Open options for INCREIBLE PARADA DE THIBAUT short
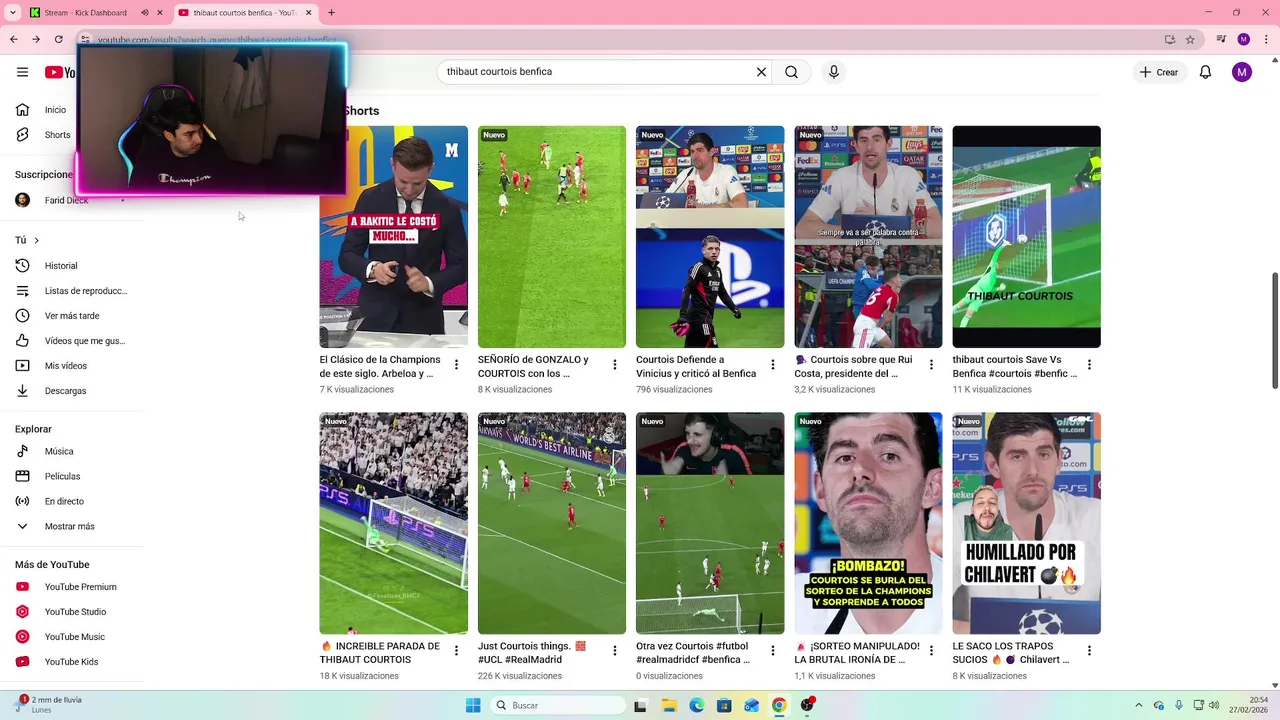The width and height of the screenshot is (1280, 720). click(x=456, y=651)
